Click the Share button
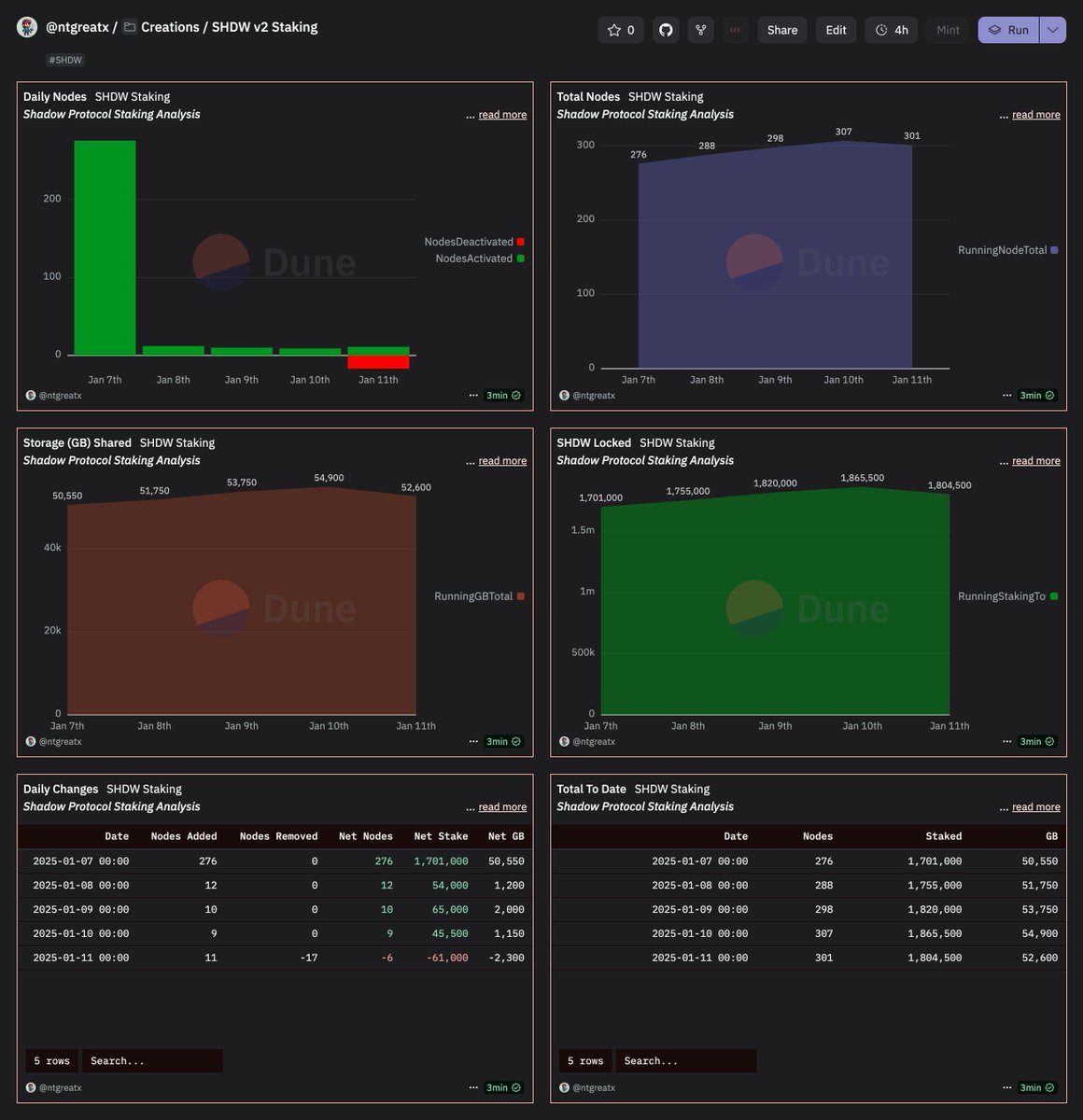1083x1120 pixels. (x=782, y=30)
